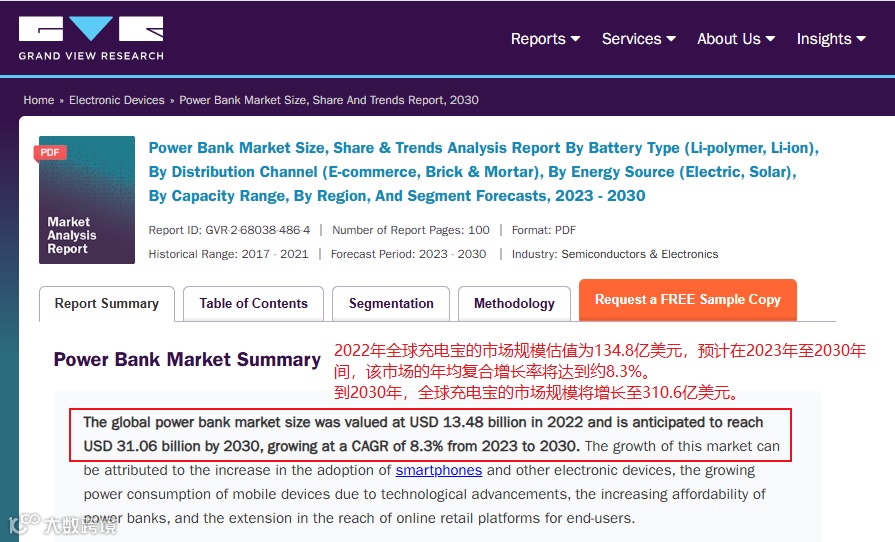
Task: Click the Grand View Research logo
Action: (x=91, y=38)
